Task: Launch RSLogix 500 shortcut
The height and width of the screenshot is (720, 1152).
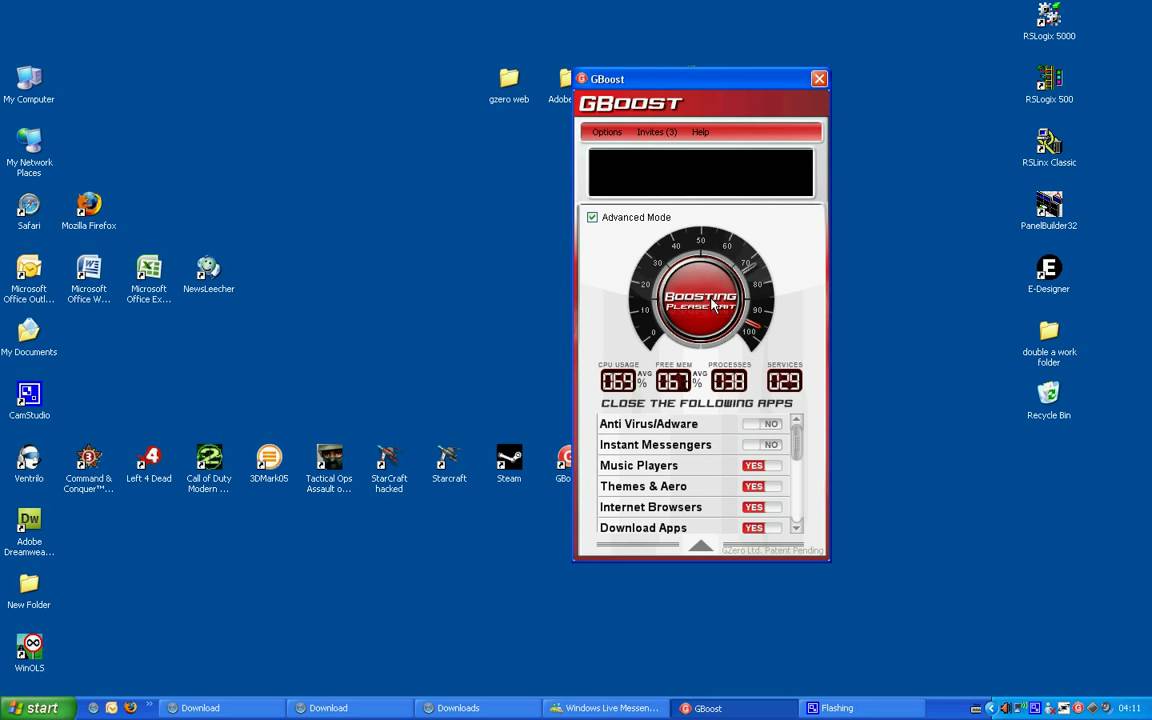Action: coord(1049,84)
